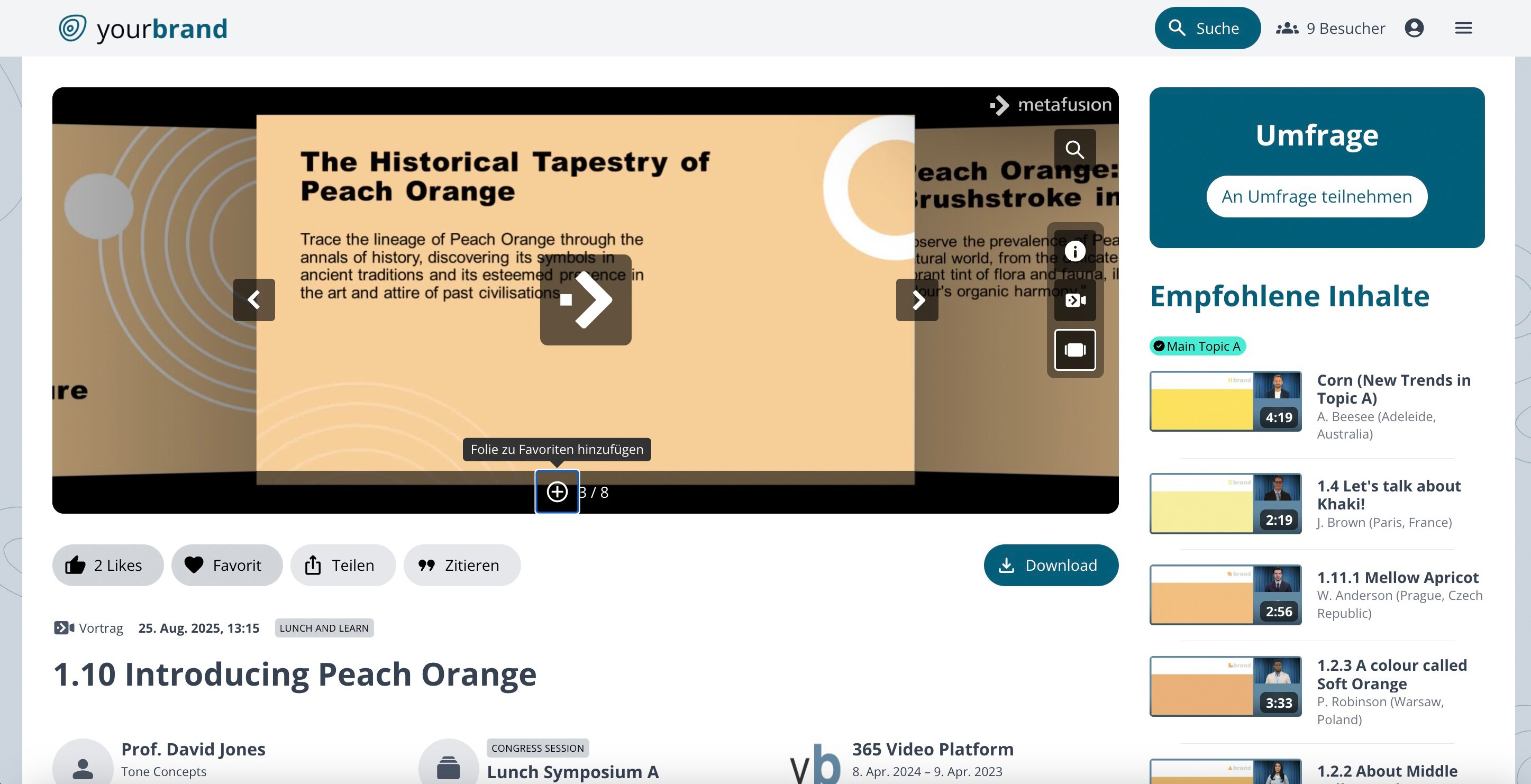Screen dimensions: 1531x784
Task: Click the LUNCH AND LEARN tag
Action: click(324, 627)
